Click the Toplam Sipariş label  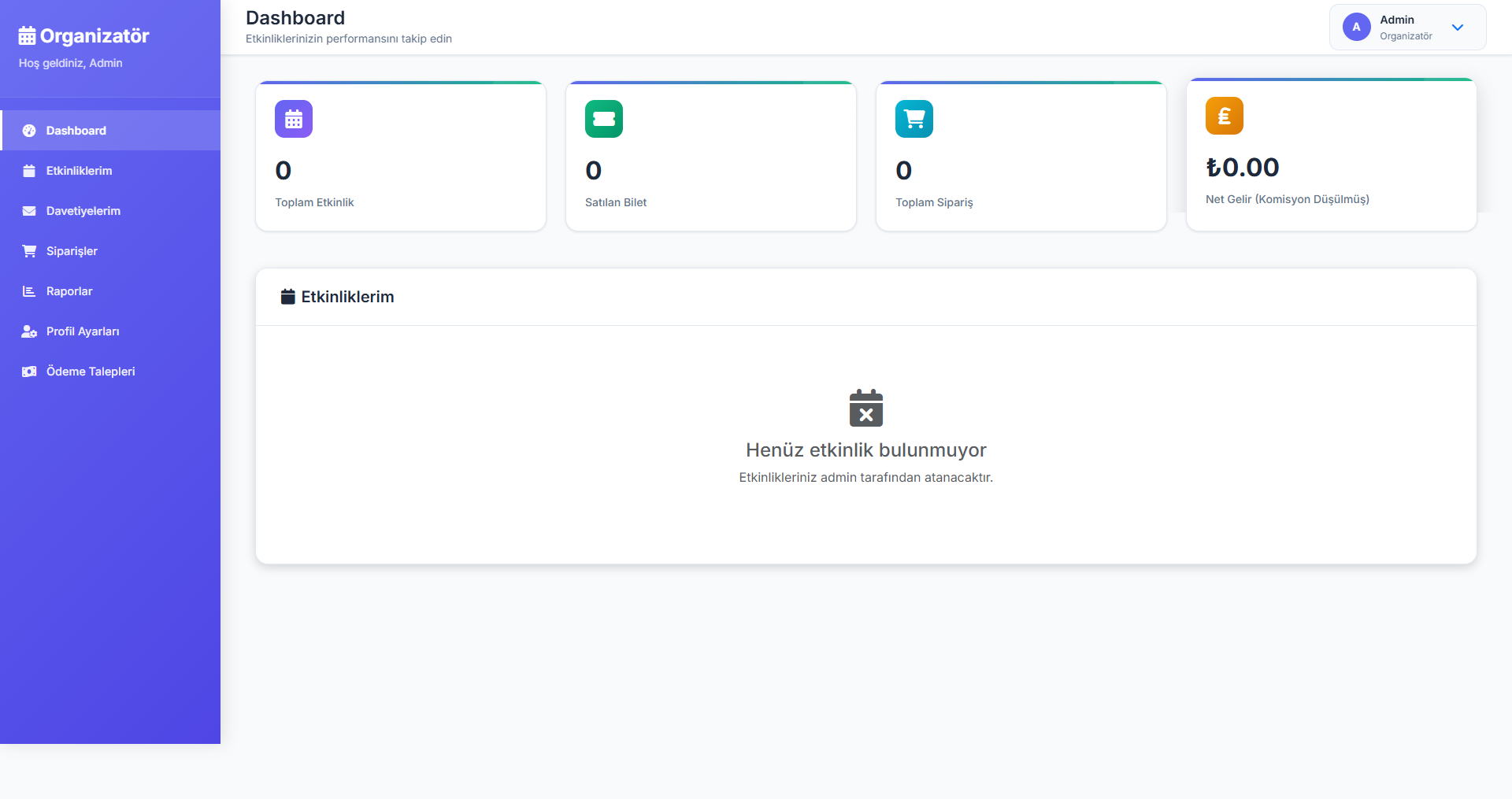click(934, 202)
